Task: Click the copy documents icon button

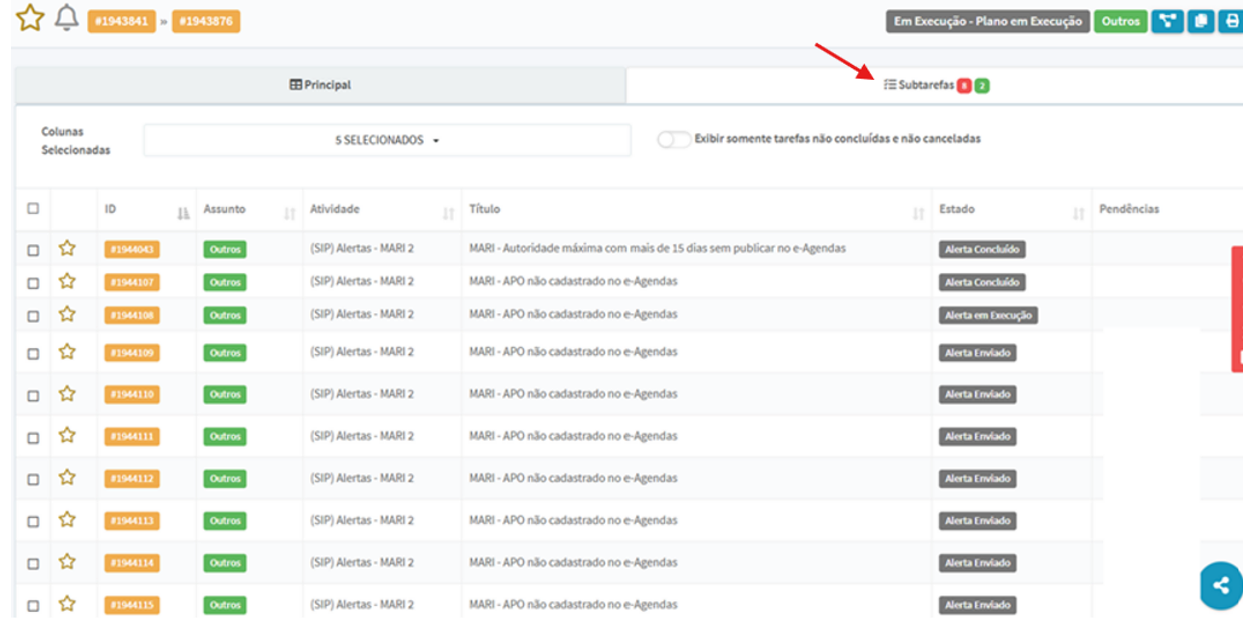Action: click(x=1201, y=21)
